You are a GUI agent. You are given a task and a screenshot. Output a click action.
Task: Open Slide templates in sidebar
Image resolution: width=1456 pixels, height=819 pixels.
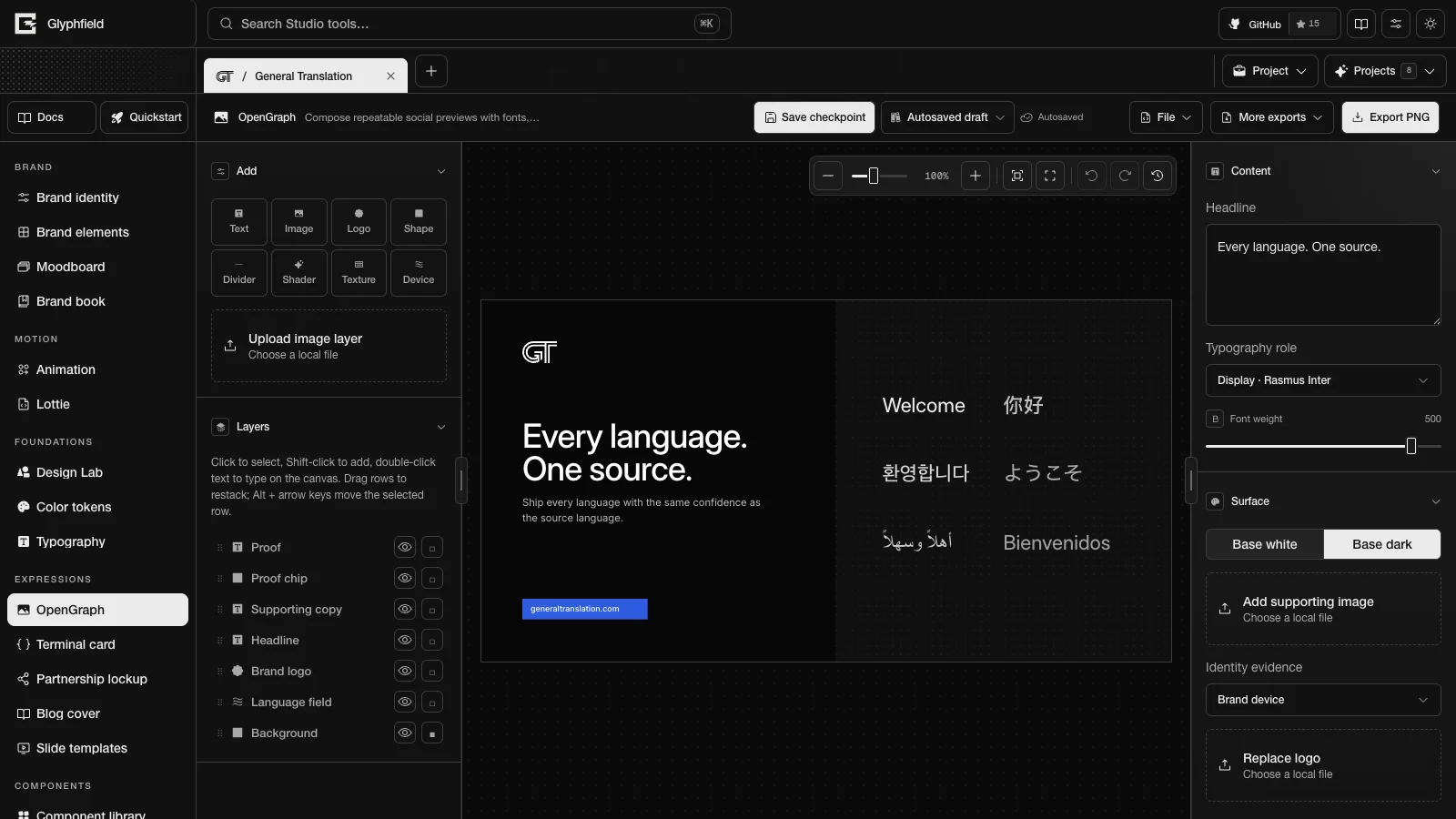pos(97,748)
